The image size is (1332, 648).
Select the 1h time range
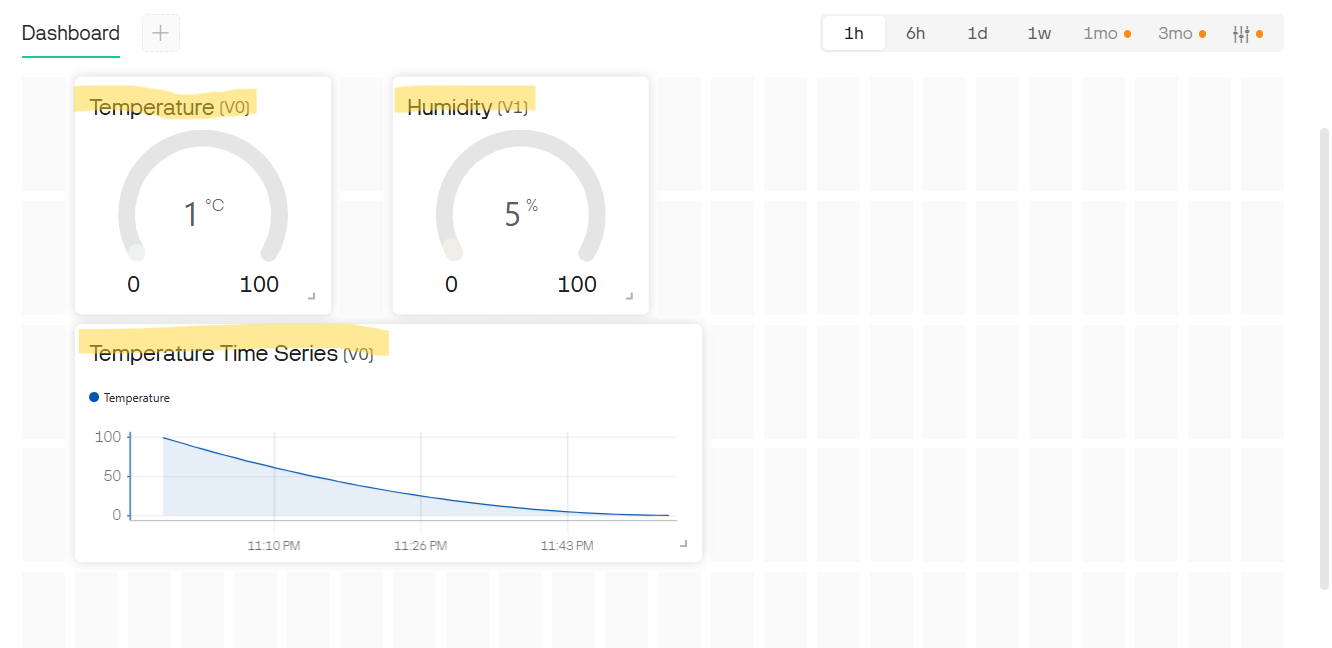[853, 33]
